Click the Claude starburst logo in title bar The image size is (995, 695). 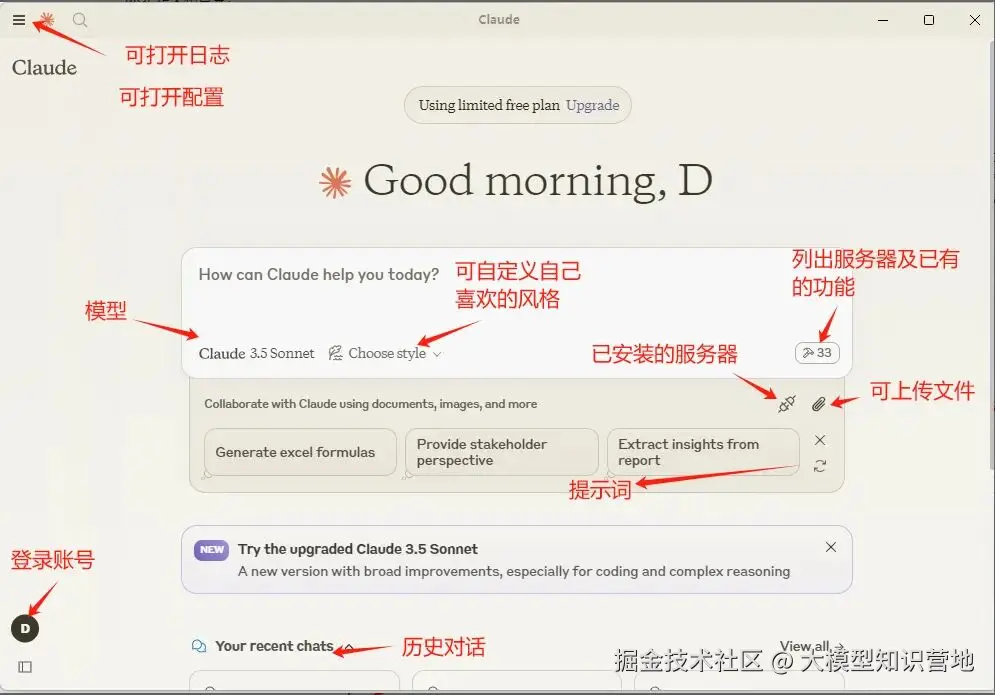[x=47, y=20]
